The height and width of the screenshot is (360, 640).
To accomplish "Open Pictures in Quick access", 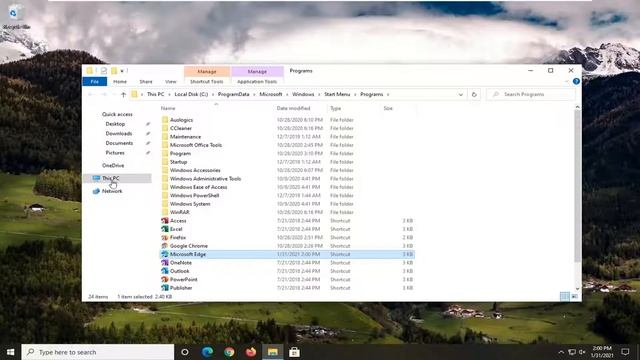I will point(115,153).
